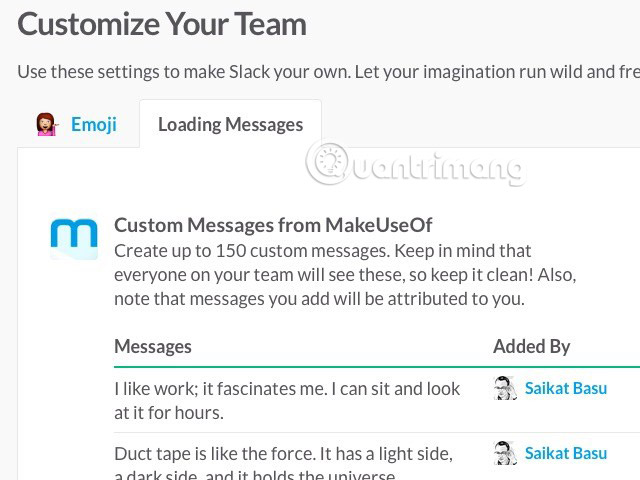The height and width of the screenshot is (480, 640).
Task: Click the blue MakeUseOf logo icon
Action: coord(74,238)
